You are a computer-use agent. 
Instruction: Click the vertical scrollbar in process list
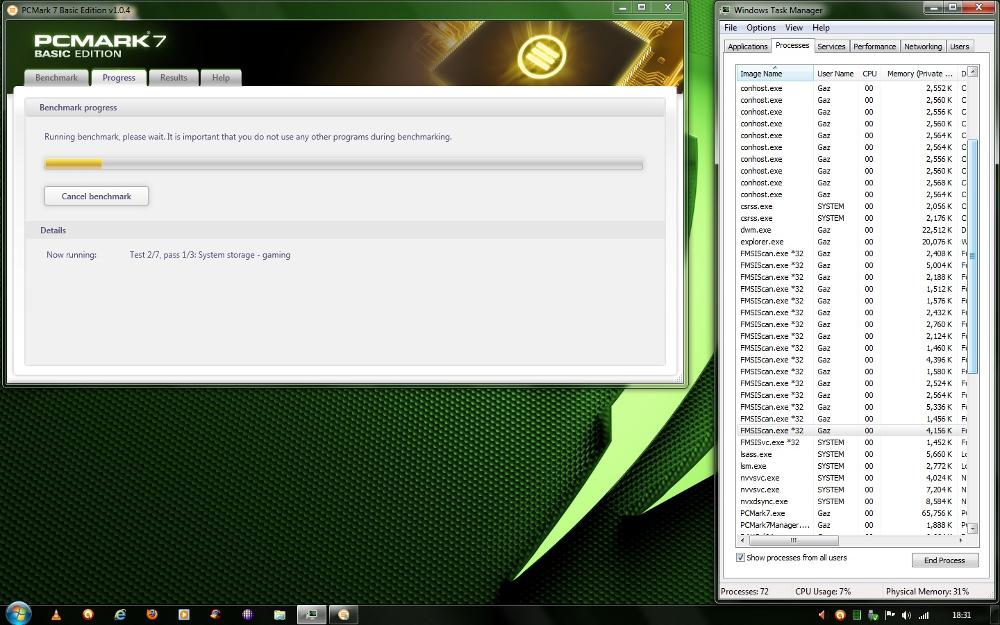(972, 255)
